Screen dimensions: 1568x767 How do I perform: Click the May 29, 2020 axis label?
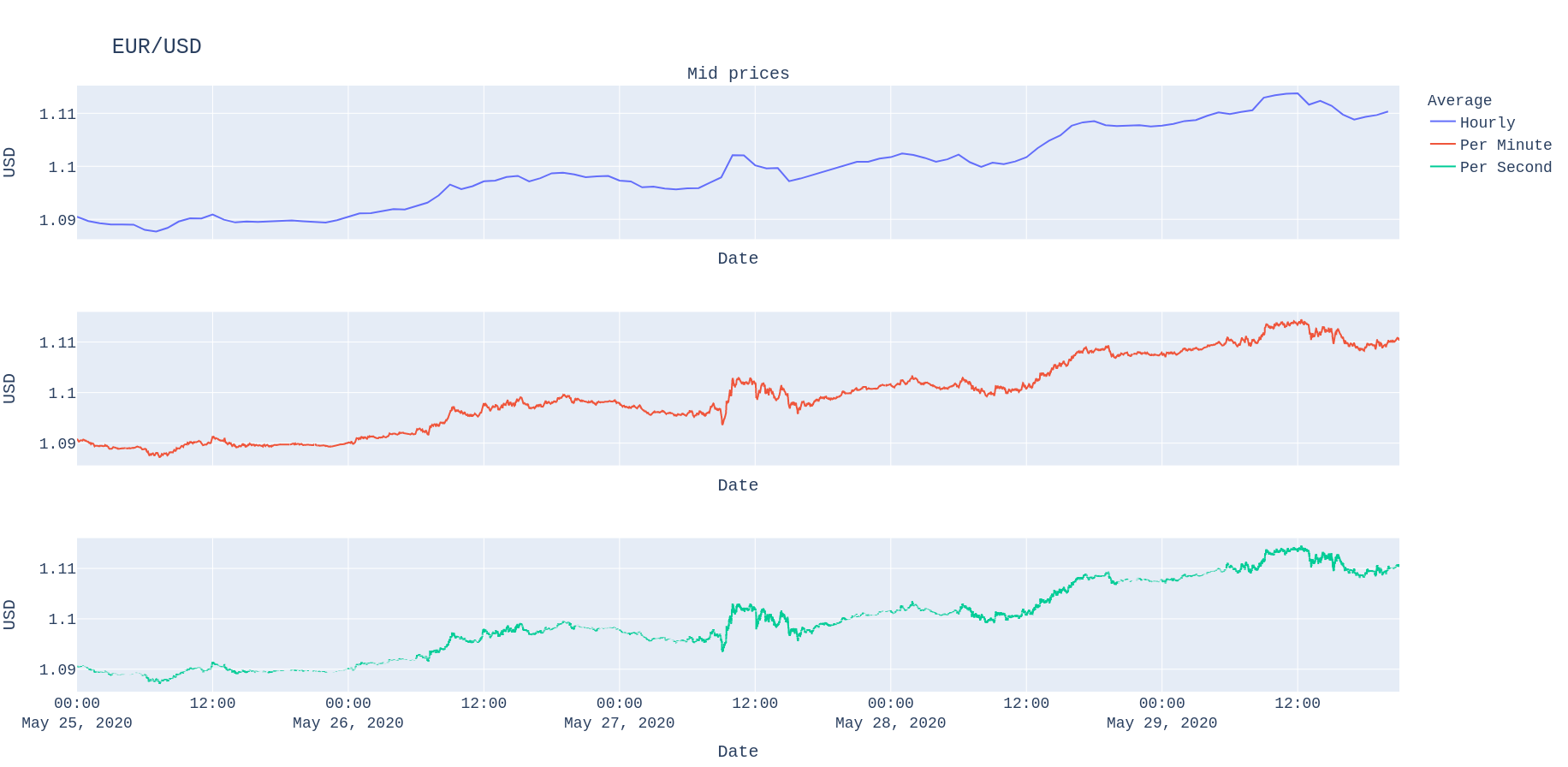pyautogui.click(x=1161, y=722)
